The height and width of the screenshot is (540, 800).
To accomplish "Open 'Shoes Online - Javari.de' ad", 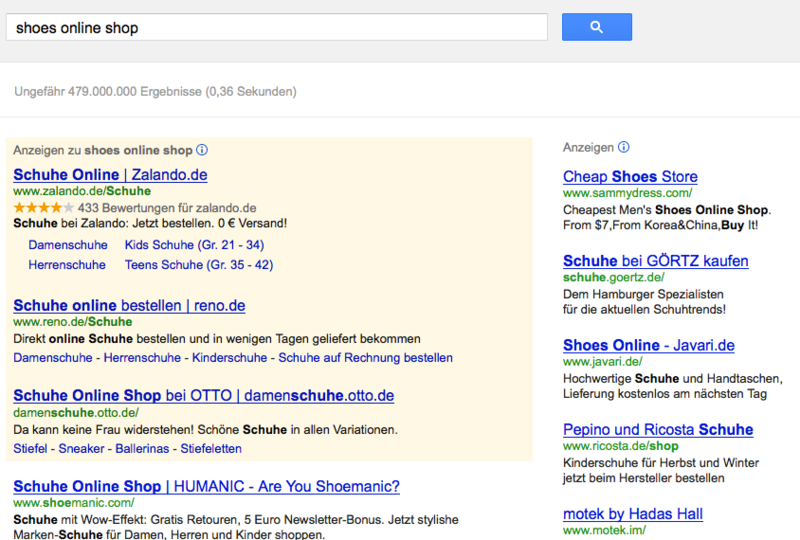I will click(x=648, y=346).
